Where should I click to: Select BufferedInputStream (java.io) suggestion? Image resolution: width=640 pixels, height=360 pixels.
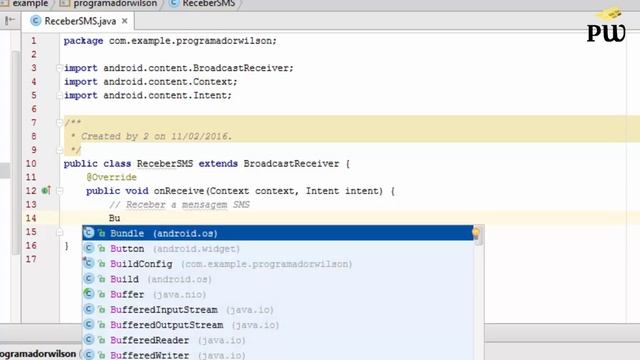tap(278, 310)
